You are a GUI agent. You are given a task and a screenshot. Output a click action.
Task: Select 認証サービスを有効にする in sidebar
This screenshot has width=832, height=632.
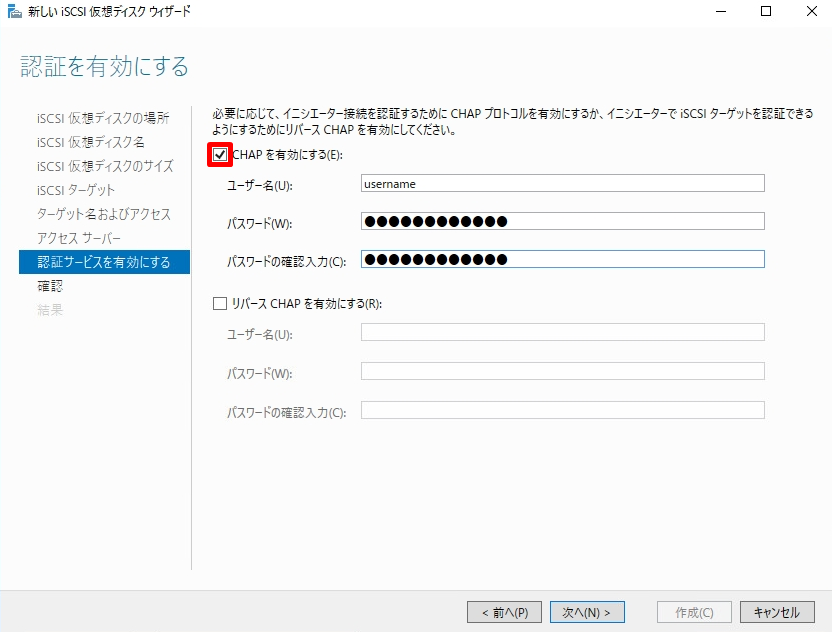point(105,262)
